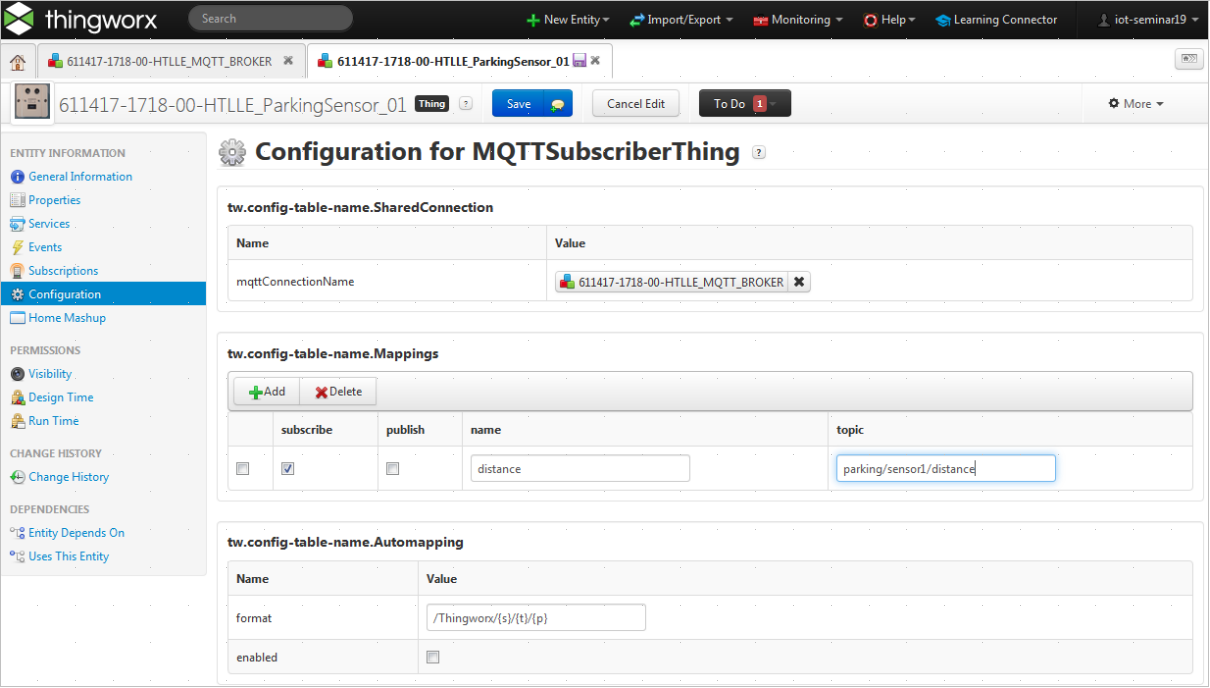The height and width of the screenshot is (688, 1210).
Task: Click Cancel Edit button
Action: coord(636,104)
